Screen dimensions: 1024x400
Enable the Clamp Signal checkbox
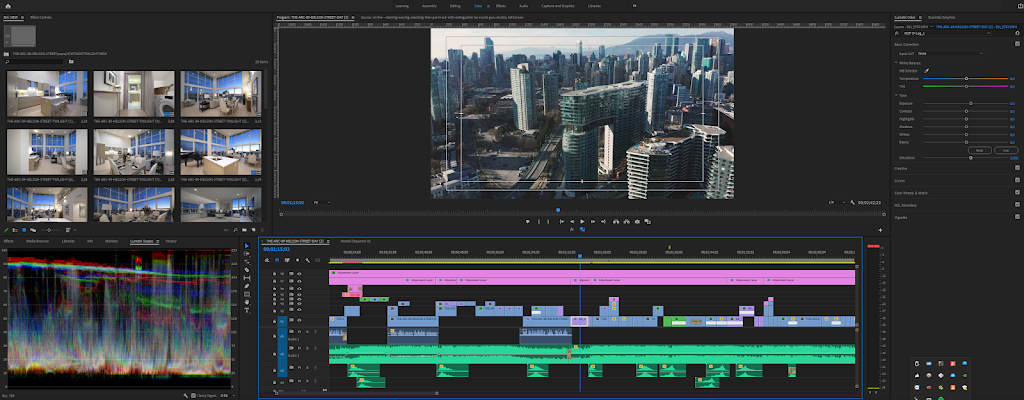193,395
